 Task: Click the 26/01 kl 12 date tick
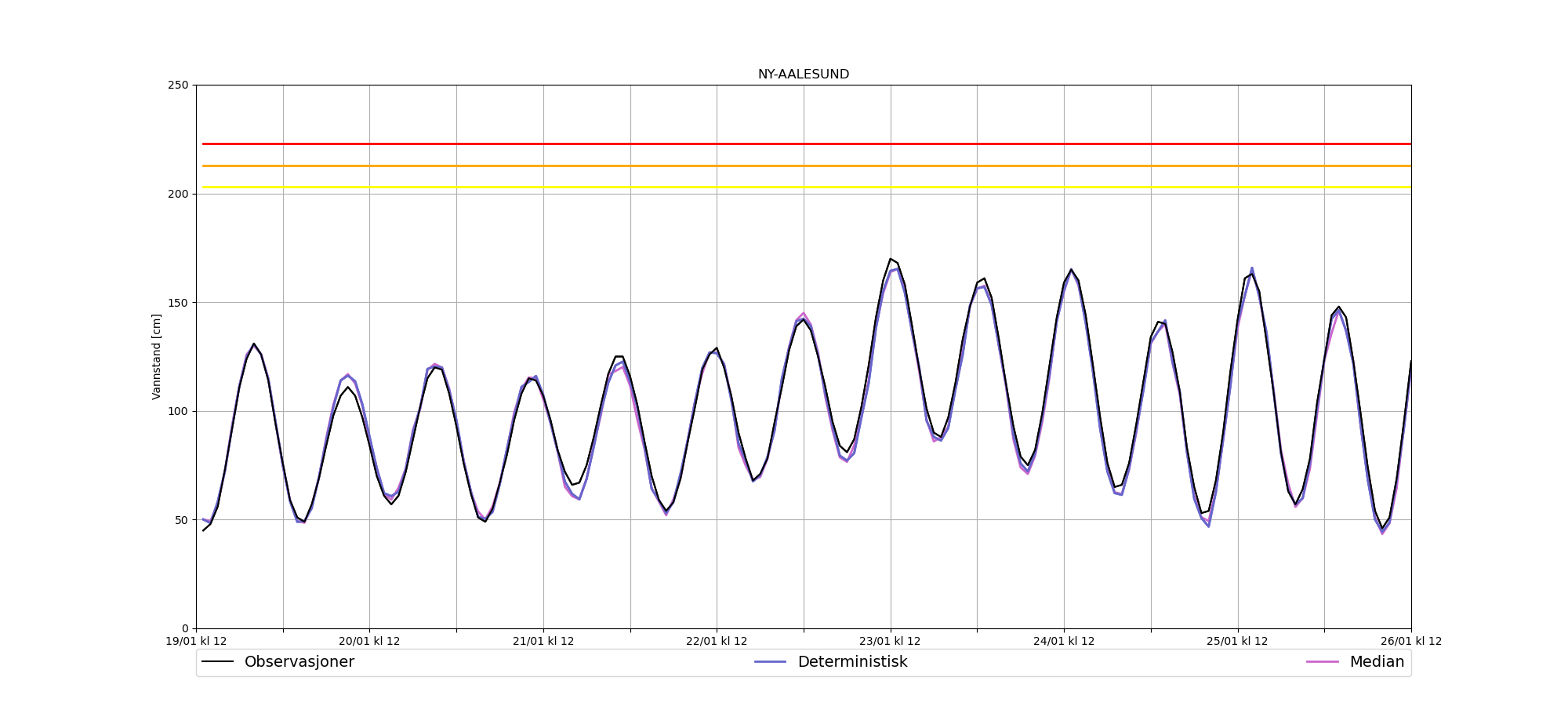point(1410,642)
